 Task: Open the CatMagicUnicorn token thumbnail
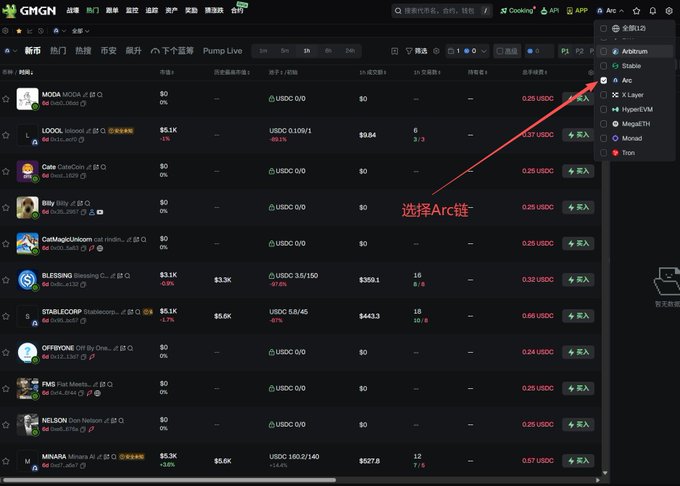[27, 244]
